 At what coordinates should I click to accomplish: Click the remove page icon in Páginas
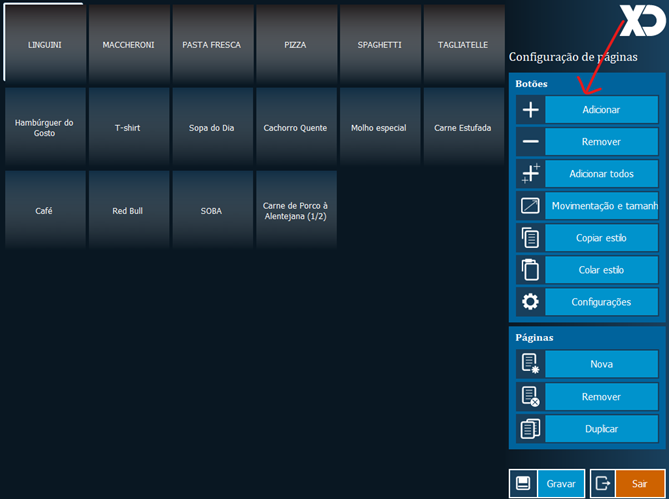530,397
